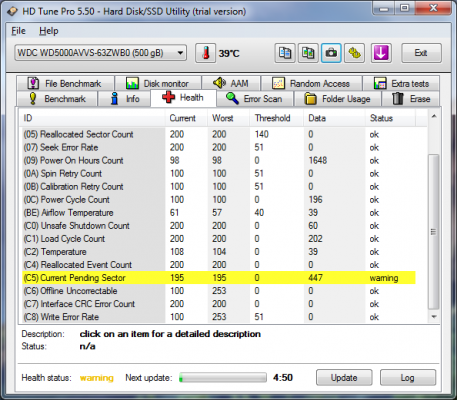457x400 pixels.
Task: Select the Write Error Rate row
Action: [x=219, y=317]
